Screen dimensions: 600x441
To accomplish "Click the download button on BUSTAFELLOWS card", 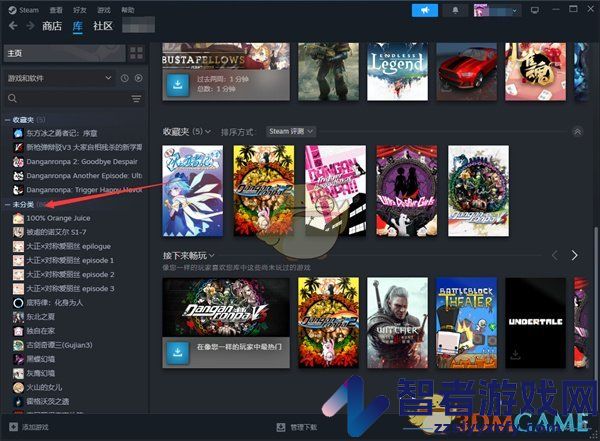I will (178, 85).
